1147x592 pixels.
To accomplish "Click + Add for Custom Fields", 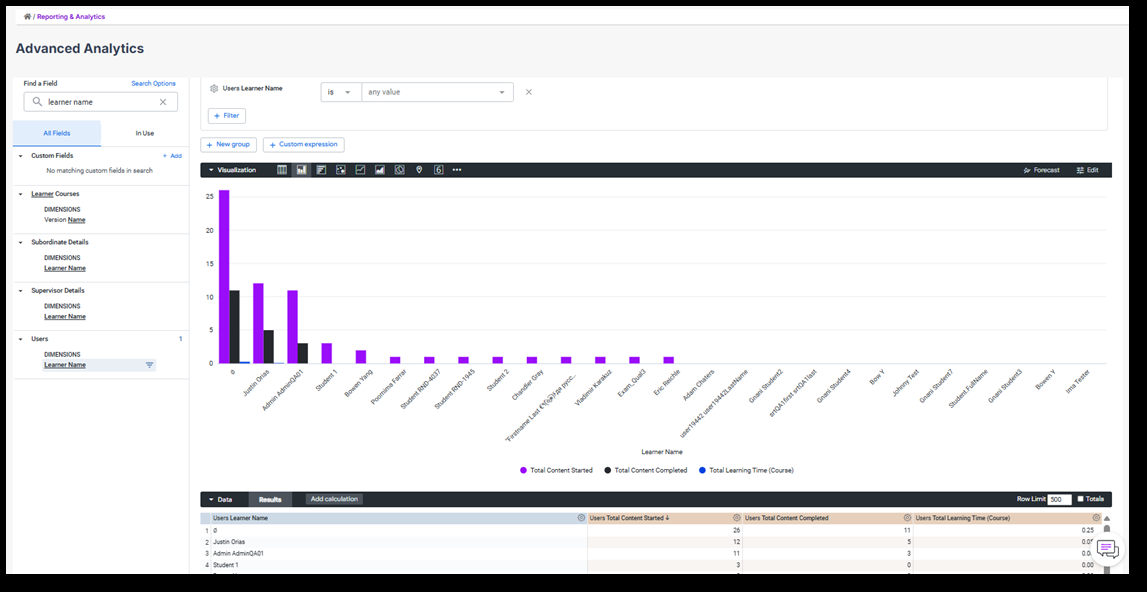I will [x=172, y=156].
